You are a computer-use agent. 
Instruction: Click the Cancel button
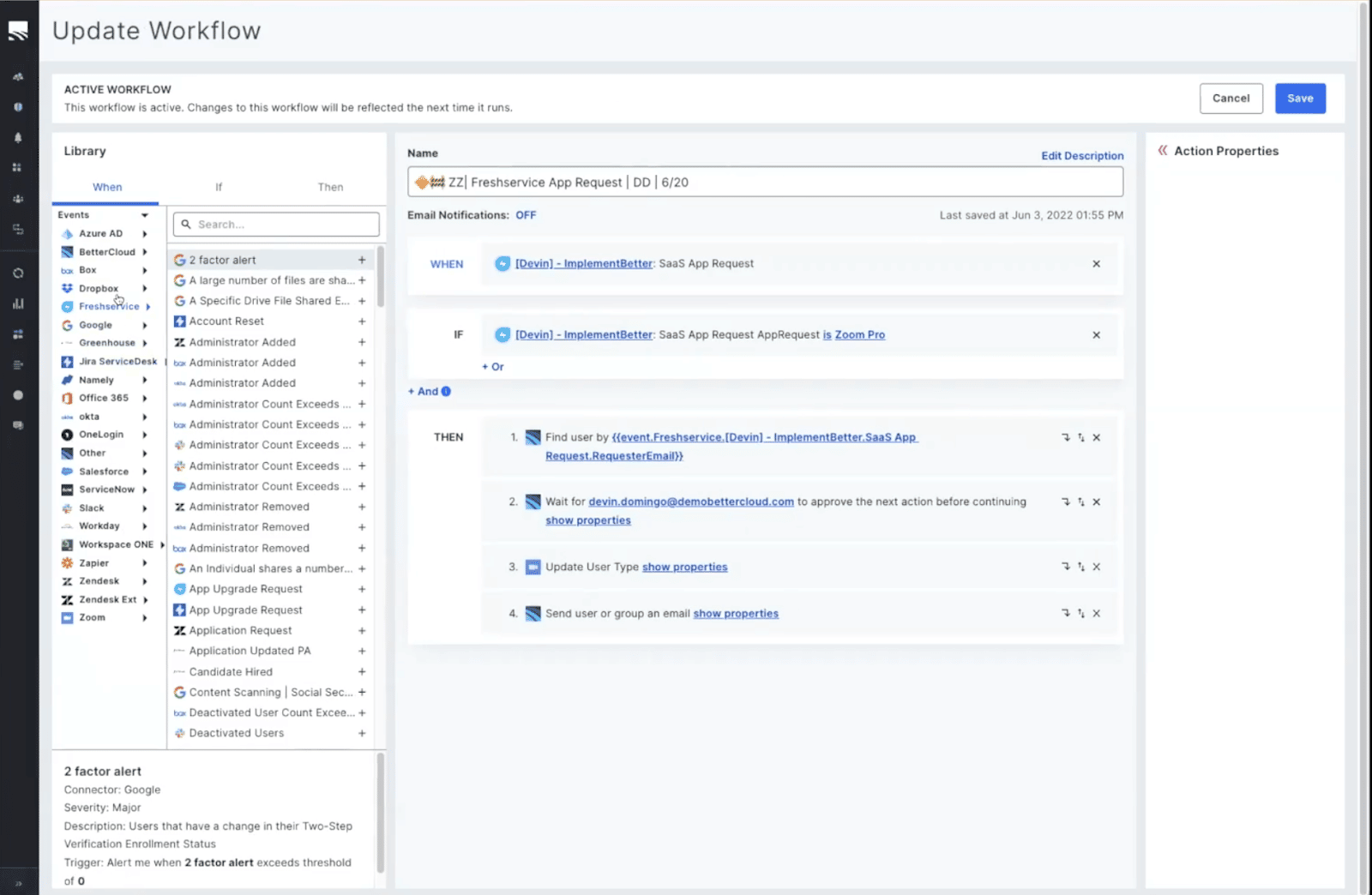(x=1231, y=99)
